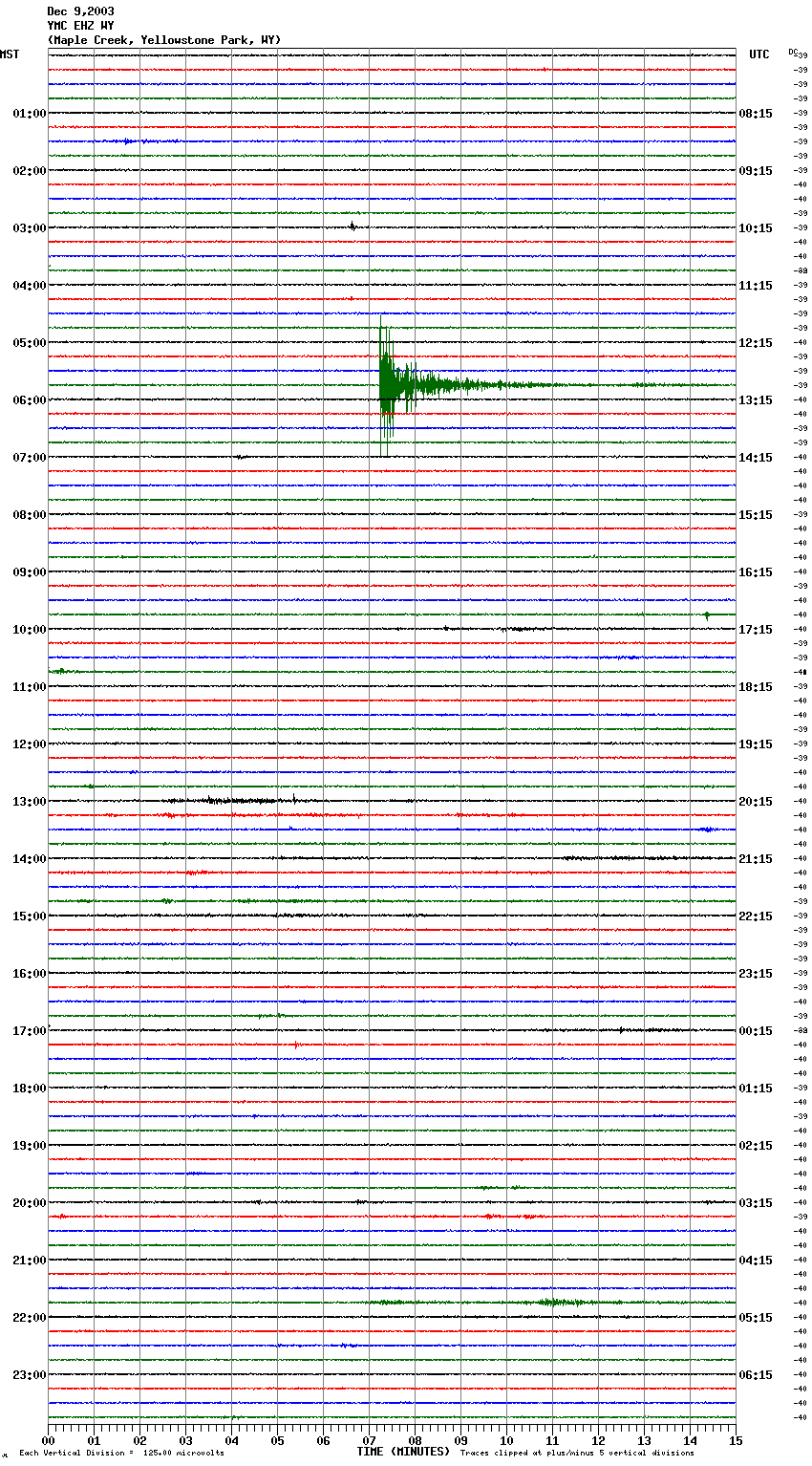Select the '05' minute axis tick label
This screenshot has width=812, height=1466.
point(277,1440)
